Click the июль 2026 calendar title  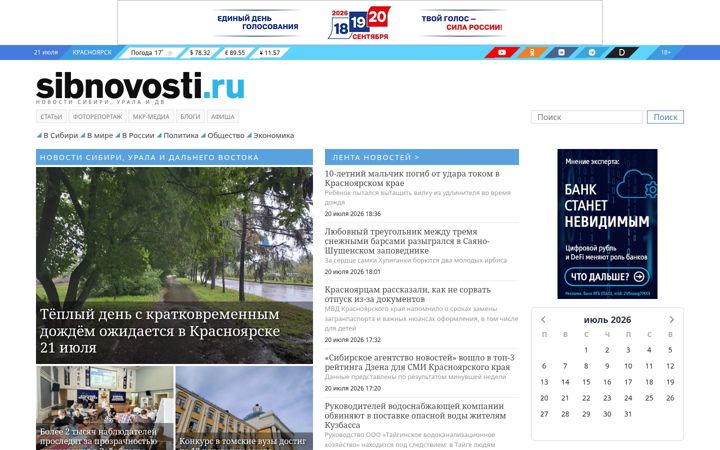point(607,320)
